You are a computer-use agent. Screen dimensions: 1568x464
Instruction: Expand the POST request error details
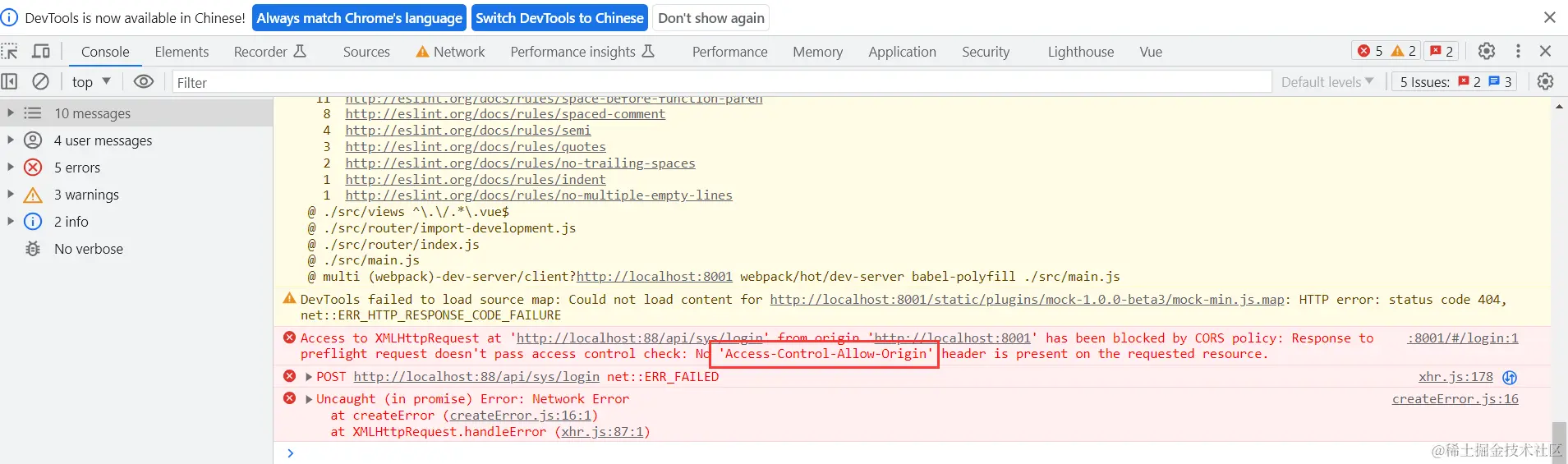point(309,377)
